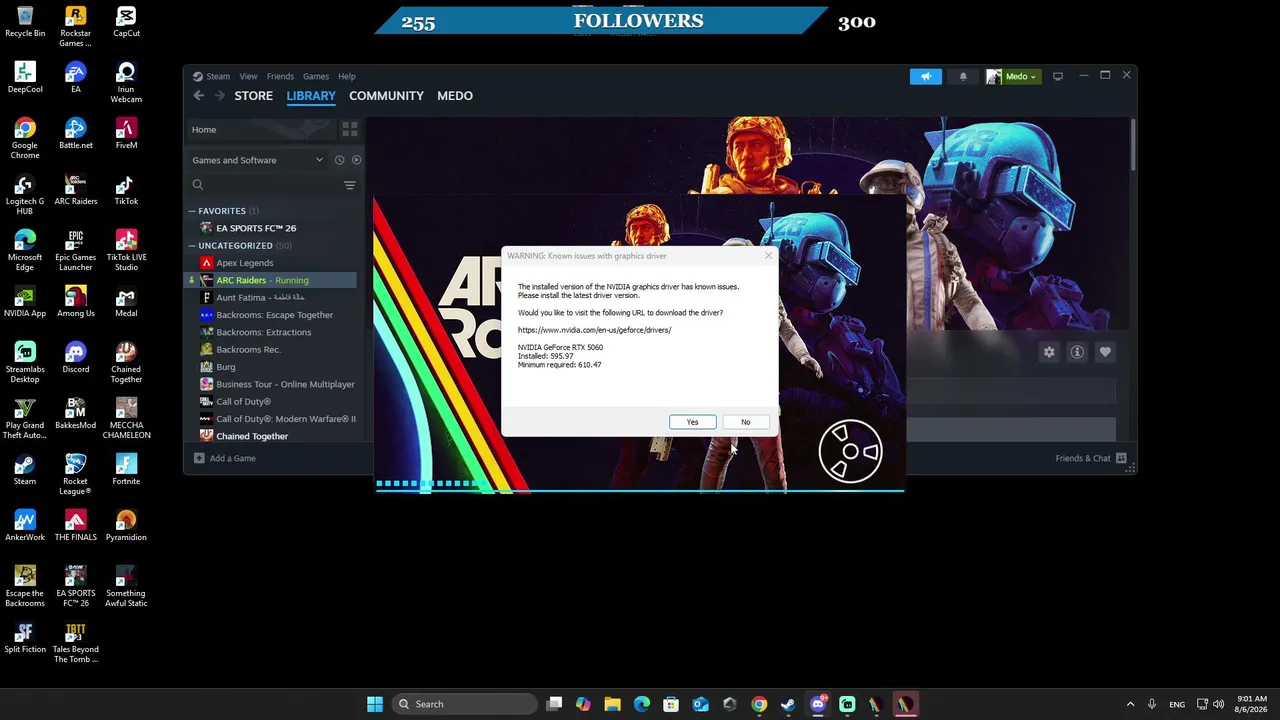
Task: Open Steam announcements megaphone button
Action: (x=926, y=76)
